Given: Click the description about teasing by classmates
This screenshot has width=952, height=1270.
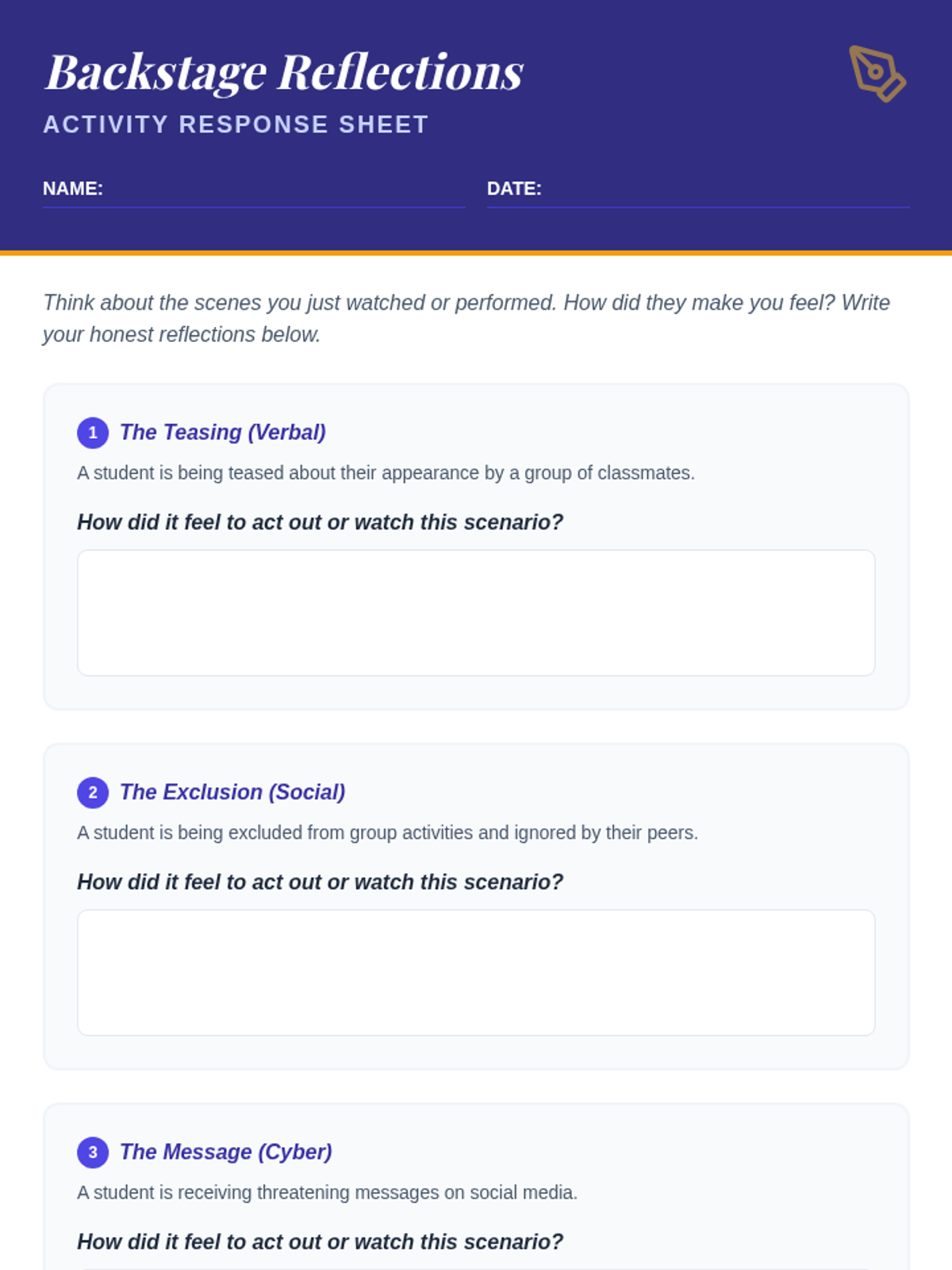Looking at the screenshot, I should (386, 473).
